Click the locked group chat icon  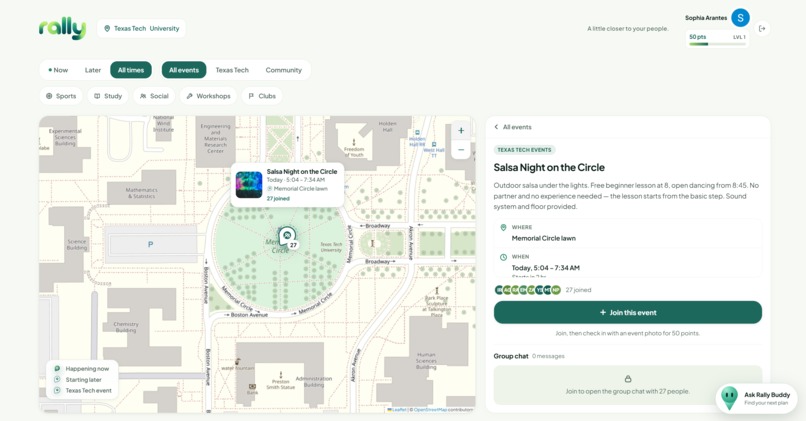coord(628,379)
